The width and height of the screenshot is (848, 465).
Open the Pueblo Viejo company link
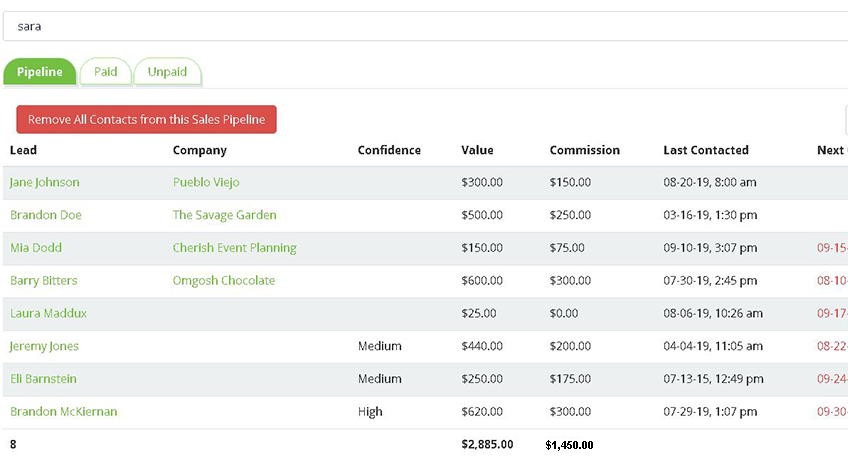tap(206, 182)
